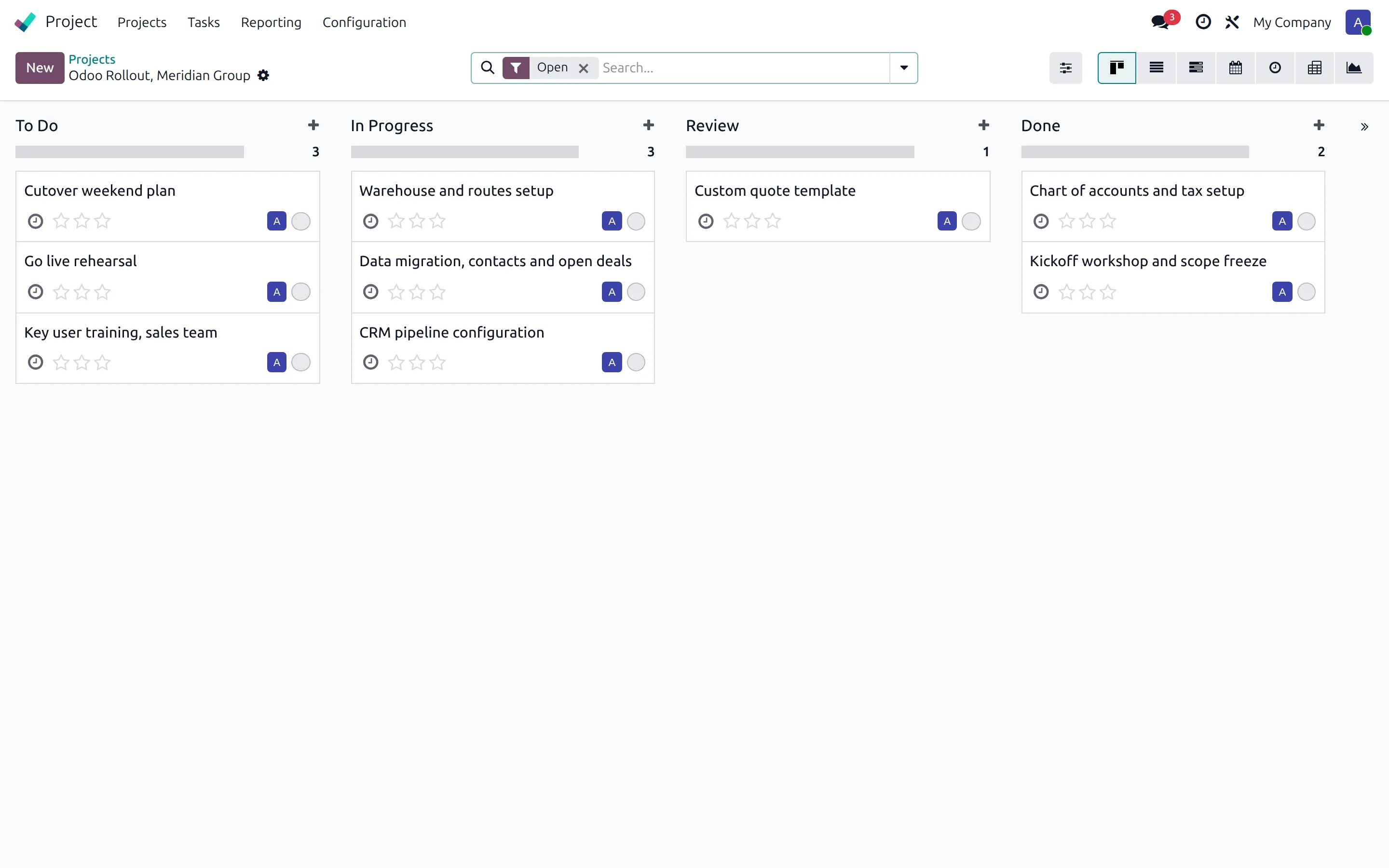The width and height of the screenshot is (1389, 868).
Task: Schedule activity on Custom quote template
Action: pos(706,221)
